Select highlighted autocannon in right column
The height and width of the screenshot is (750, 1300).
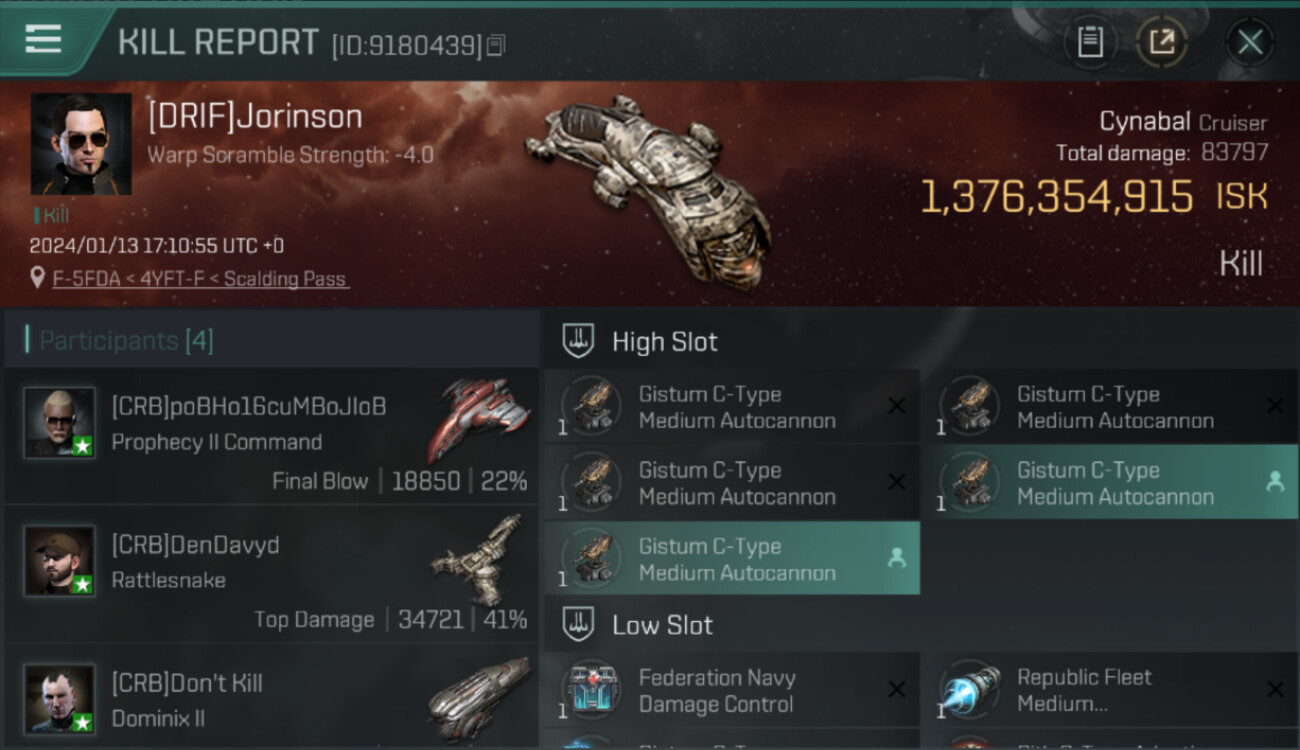pos(1110,482)
